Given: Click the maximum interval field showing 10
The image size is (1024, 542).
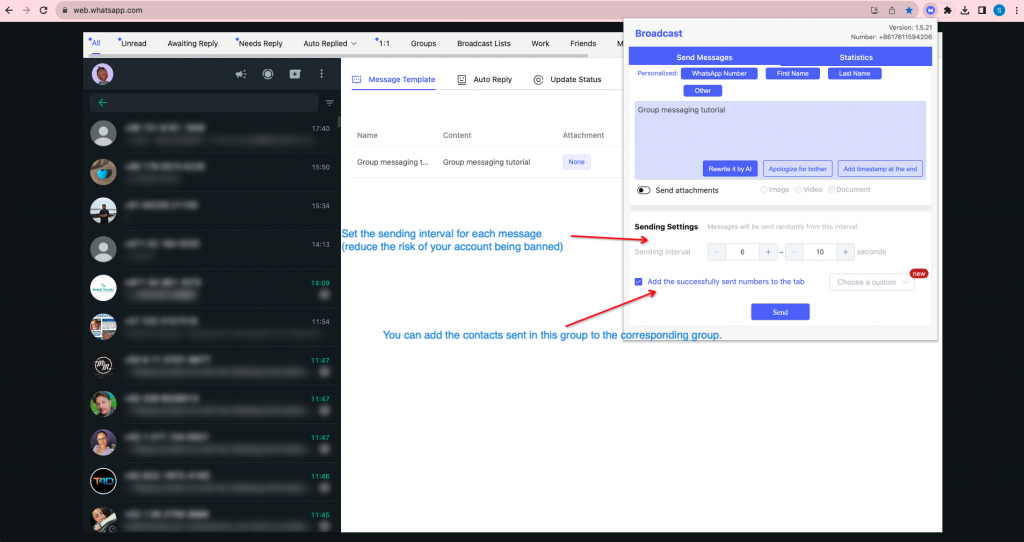Looking at the screenshot, I should [x=819, y=252].
